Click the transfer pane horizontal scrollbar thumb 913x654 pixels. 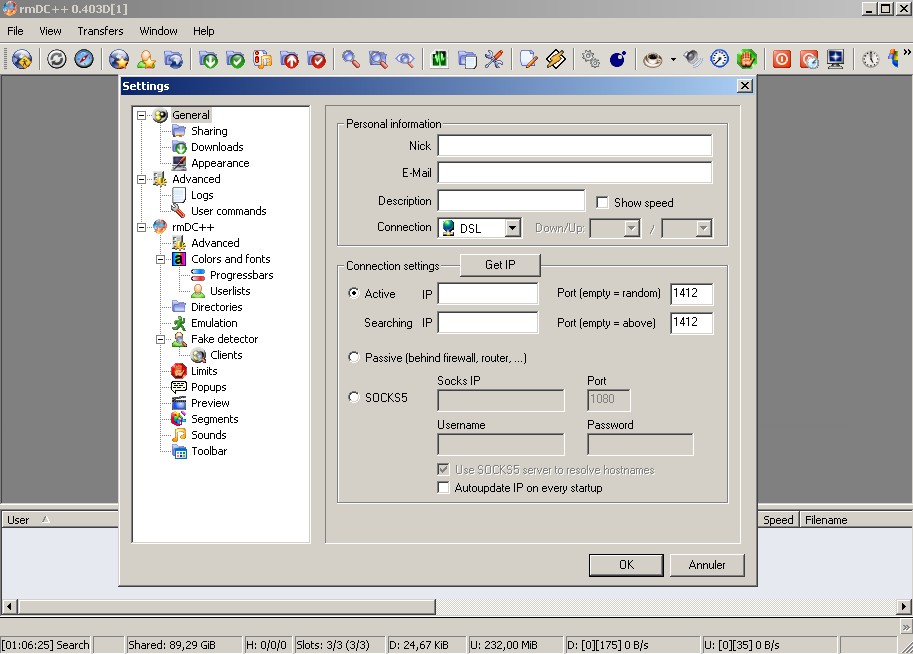tap(227, 607)
